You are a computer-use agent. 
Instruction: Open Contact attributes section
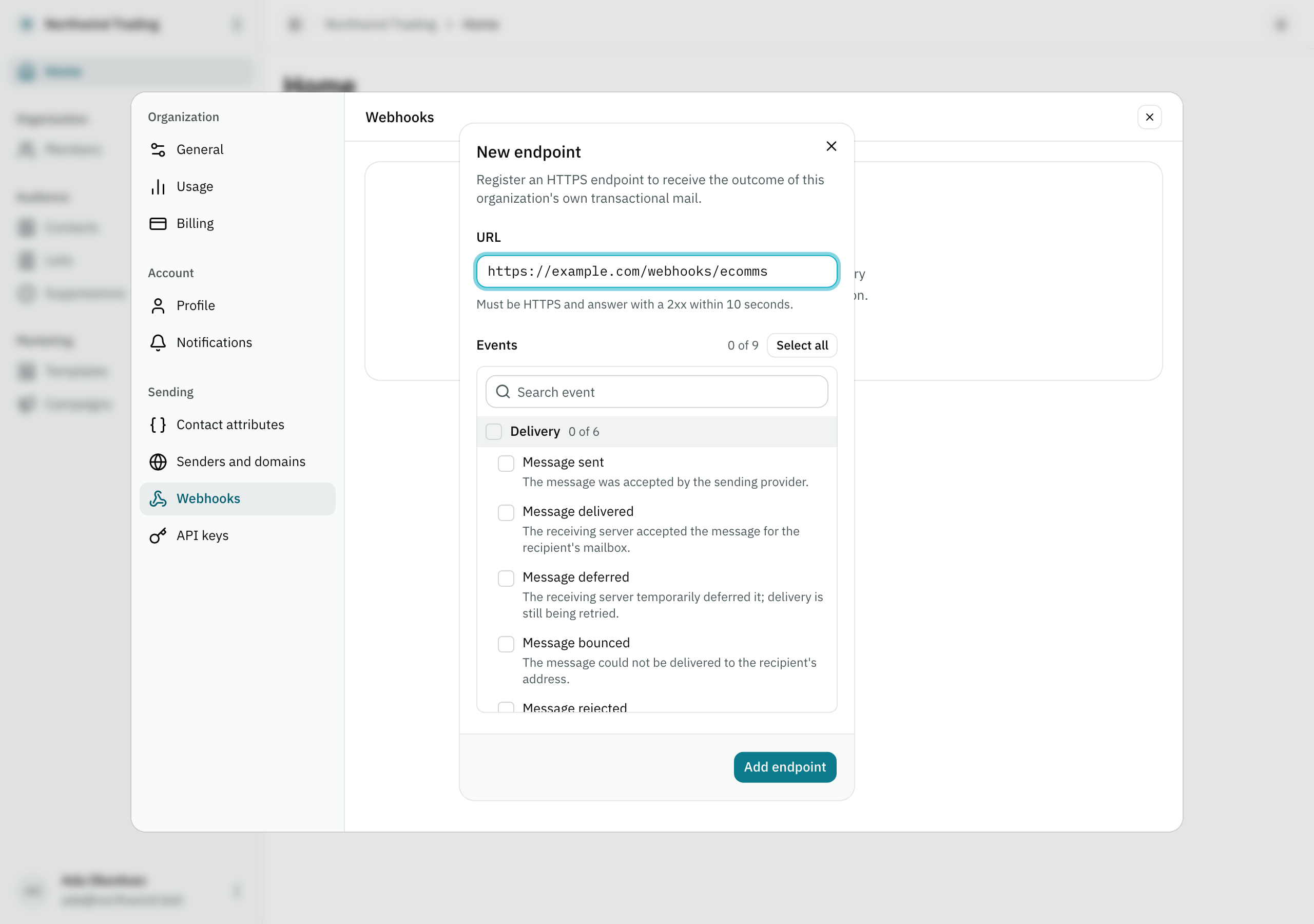click(237, 425)
